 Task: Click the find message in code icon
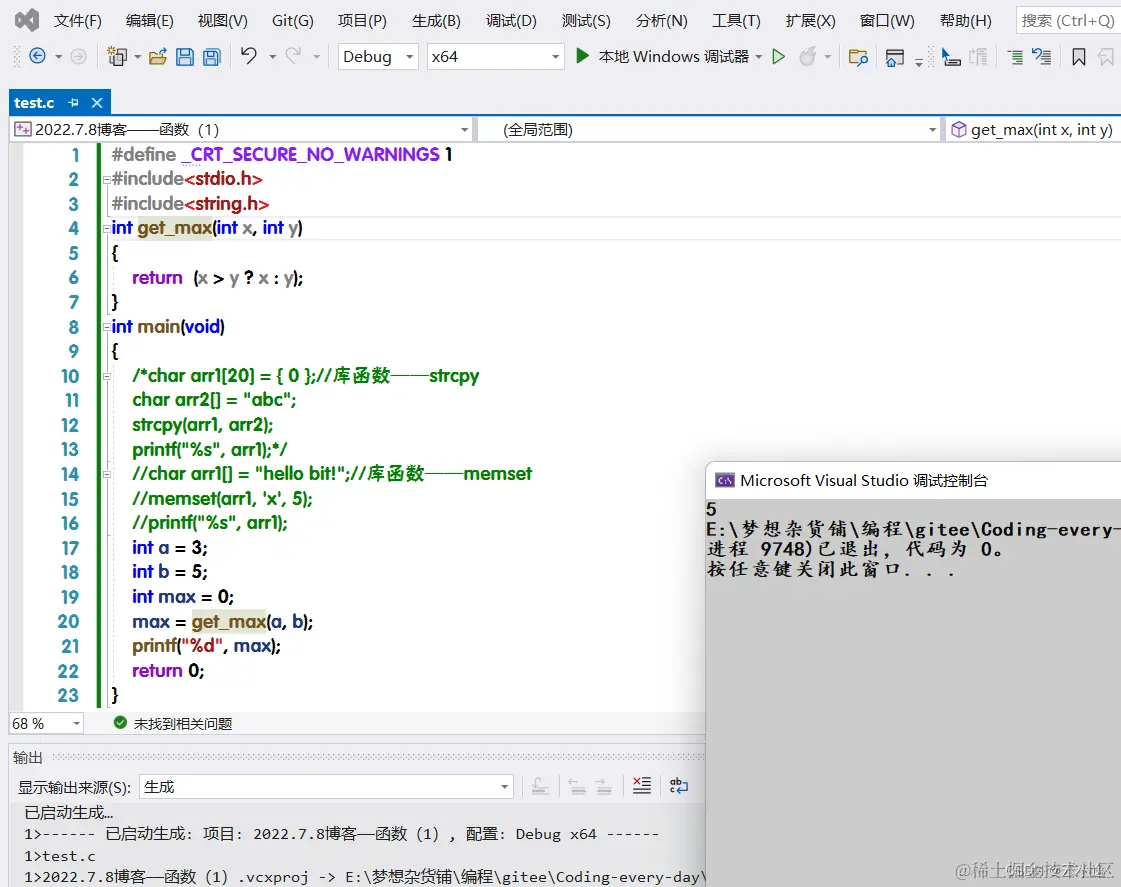tap(540, 786)
